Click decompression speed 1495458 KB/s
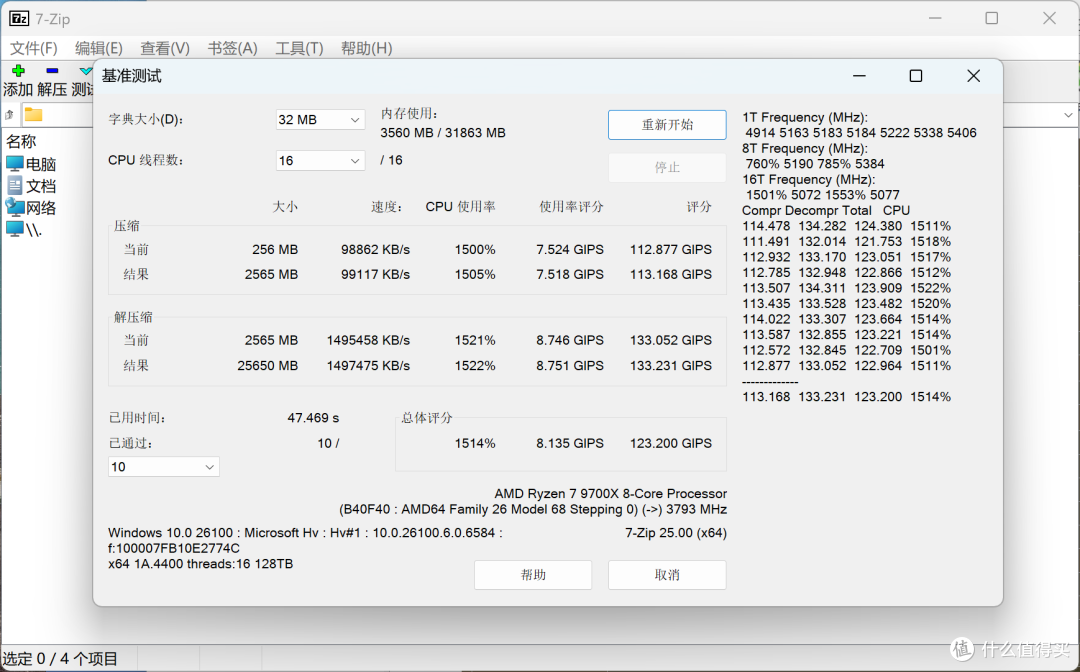The width and height of the screenshot is (1080, 672). 368,340
